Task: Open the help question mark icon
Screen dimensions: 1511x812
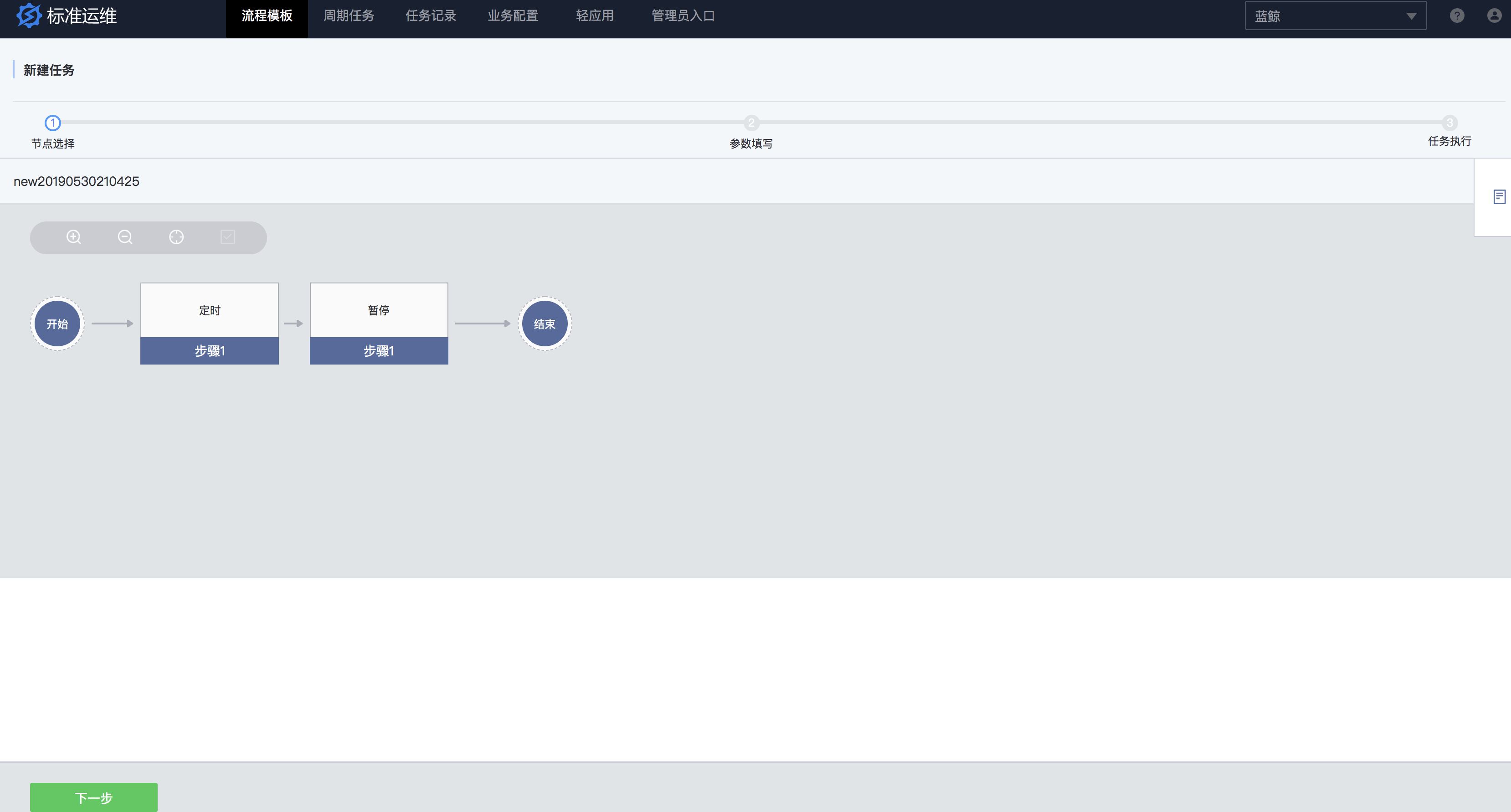Action: [x=1457, y=15]
